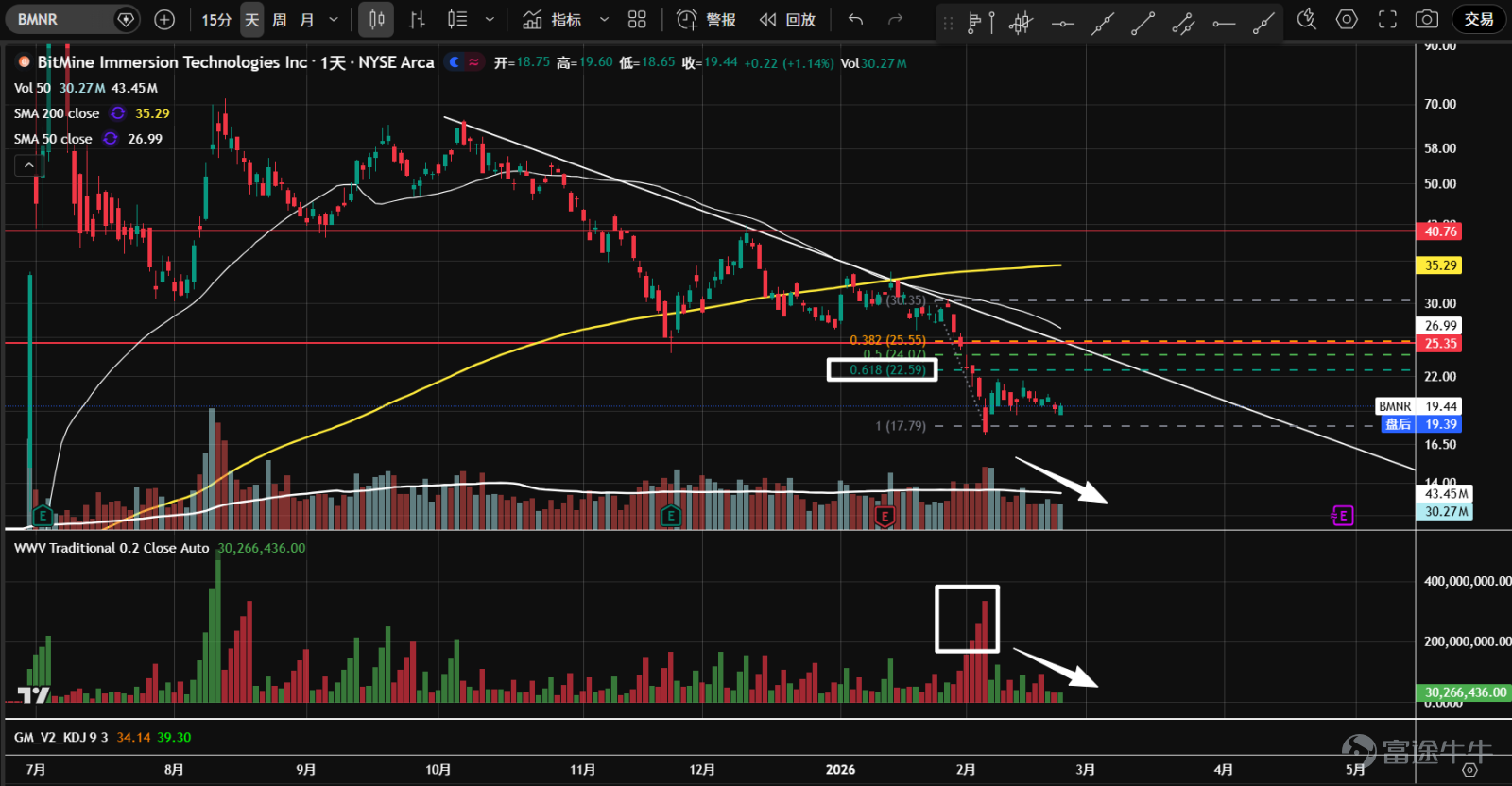The width and height of the screenshot is (1512, 786).
Task: Click the green earnings E marker near late November
Action: click(x=670, y=515)
